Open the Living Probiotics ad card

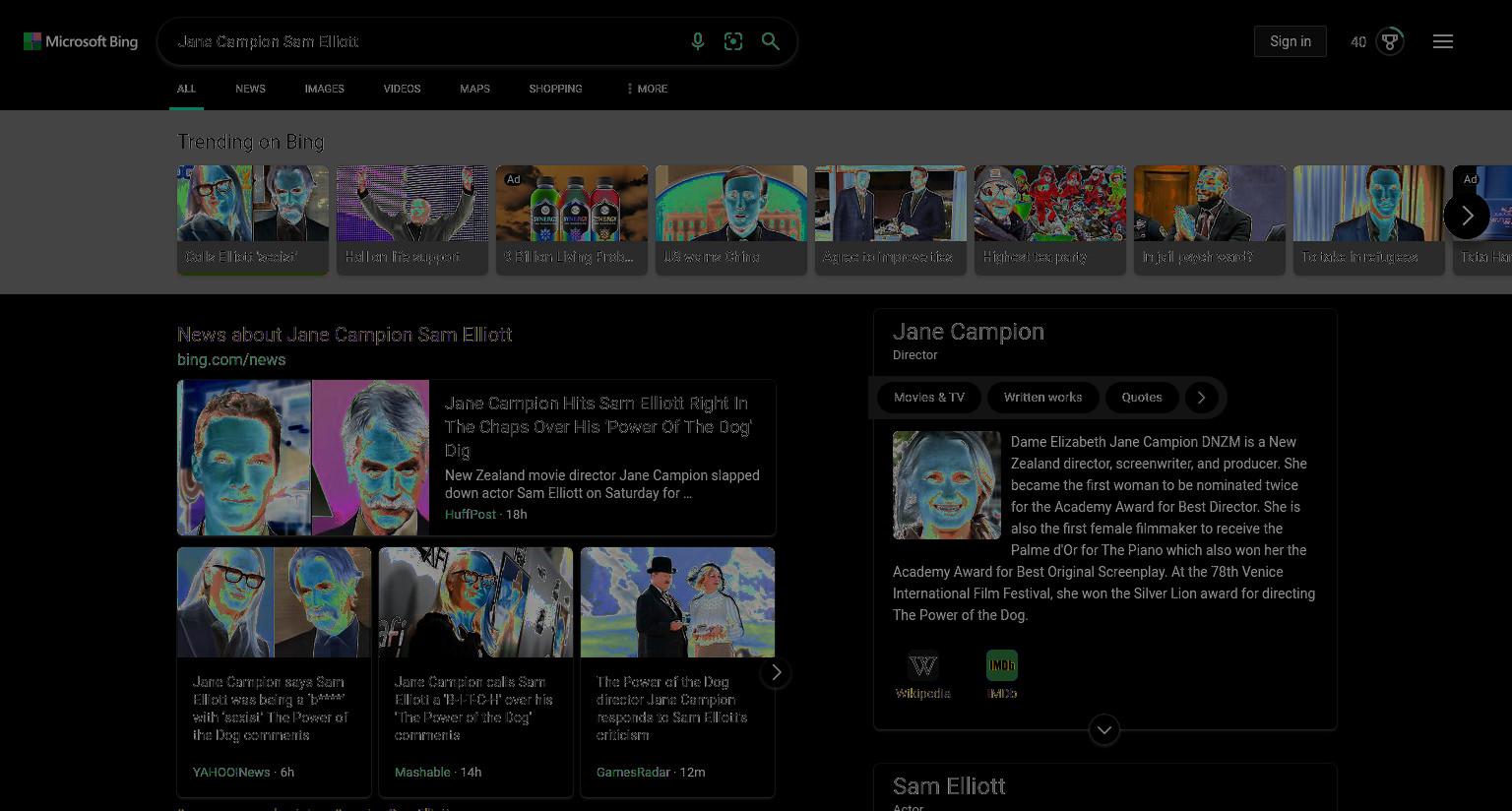point(572,219)
